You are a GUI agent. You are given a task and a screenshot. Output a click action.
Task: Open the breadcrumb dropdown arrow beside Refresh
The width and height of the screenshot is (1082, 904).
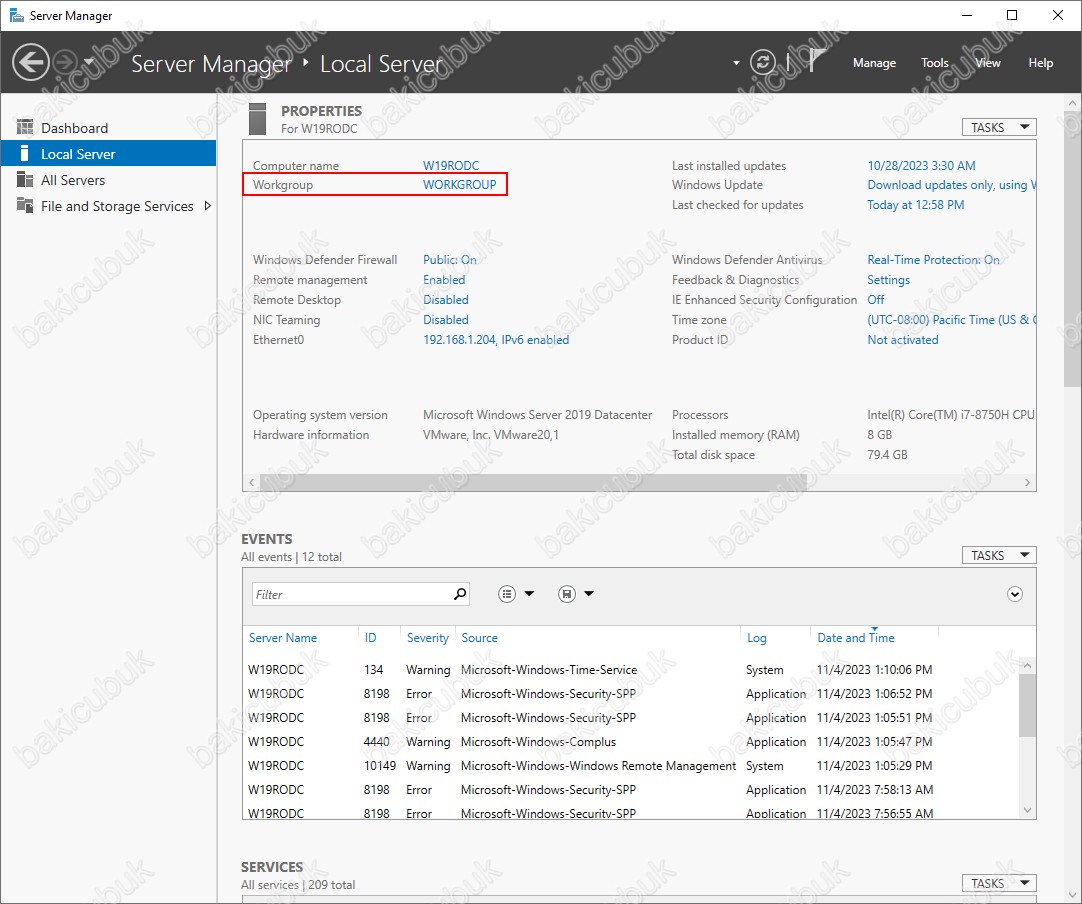(x=736, y=63)
